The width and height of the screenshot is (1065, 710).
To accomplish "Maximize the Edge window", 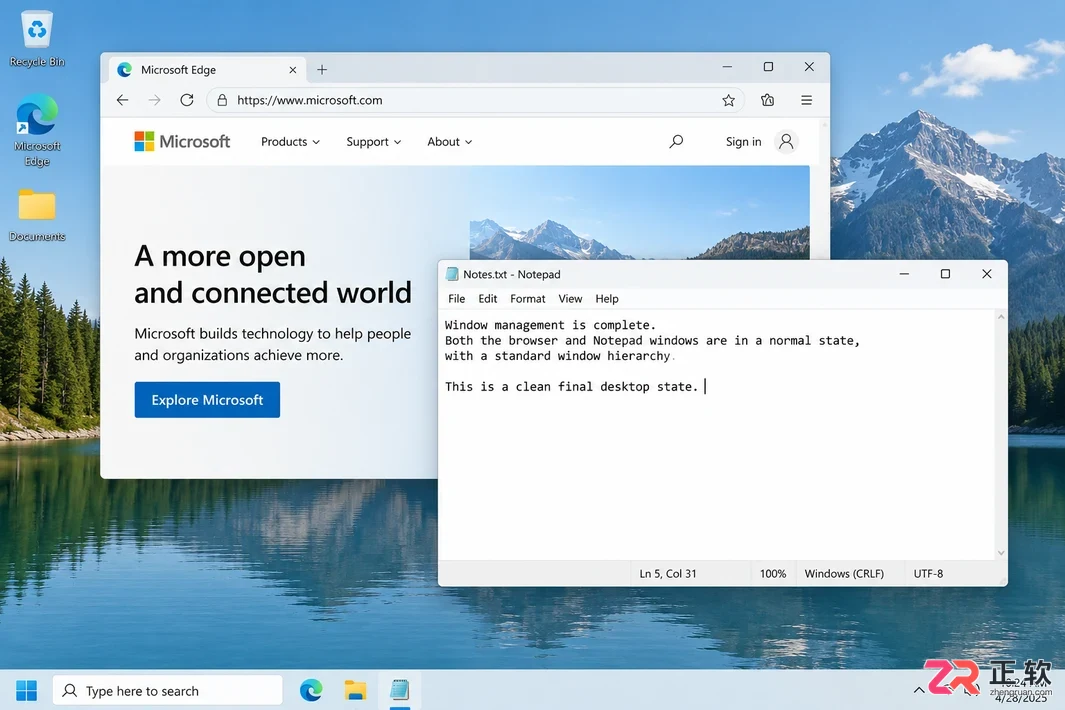I will coord(768,67).
